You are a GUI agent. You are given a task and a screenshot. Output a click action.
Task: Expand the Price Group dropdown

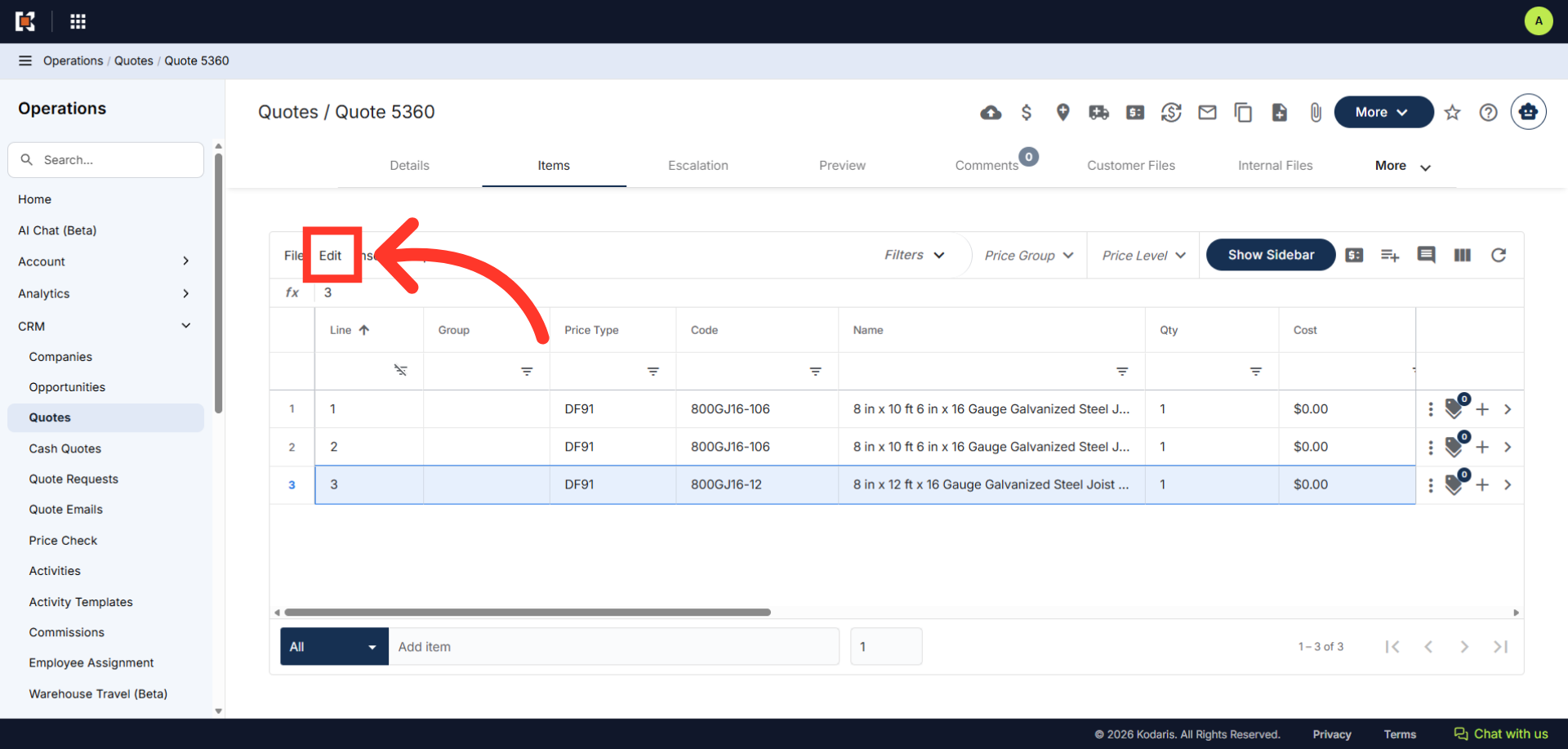tap(1029, 256)
